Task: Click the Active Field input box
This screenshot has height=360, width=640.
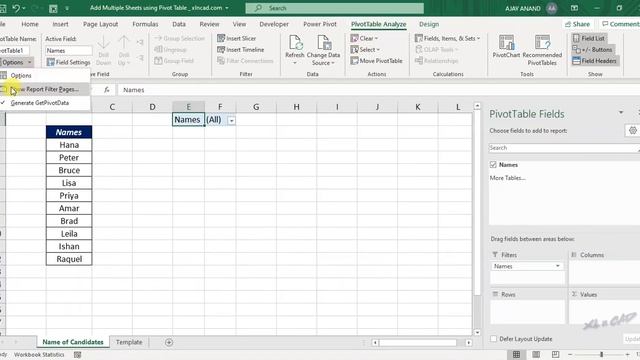Action: click(x=69, y=51)
